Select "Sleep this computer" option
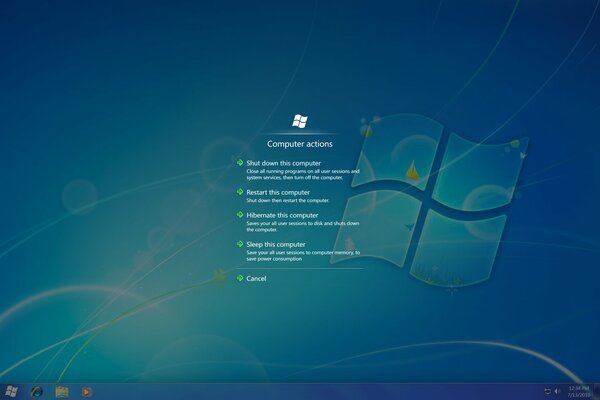The image size is (600, 400). [276, 243]
